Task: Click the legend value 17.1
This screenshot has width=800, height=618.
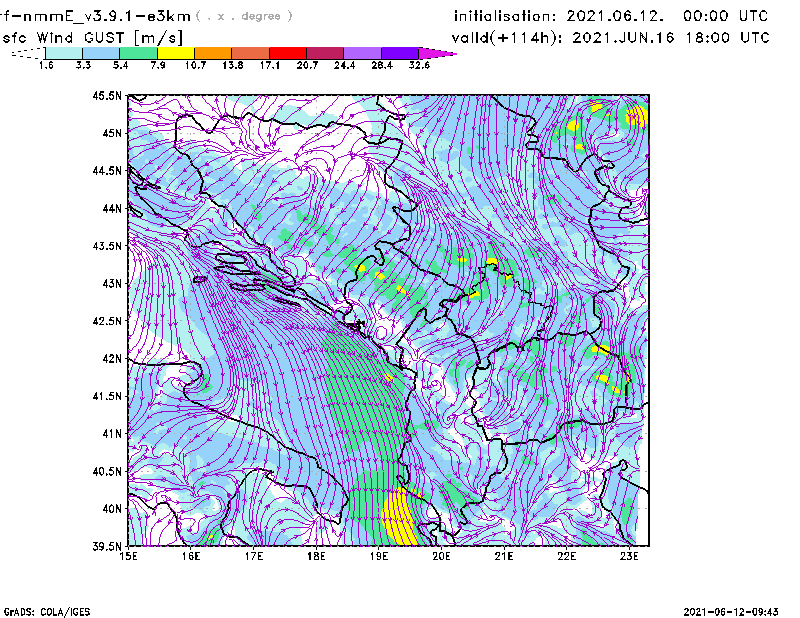Action: (x=270, y=65)
